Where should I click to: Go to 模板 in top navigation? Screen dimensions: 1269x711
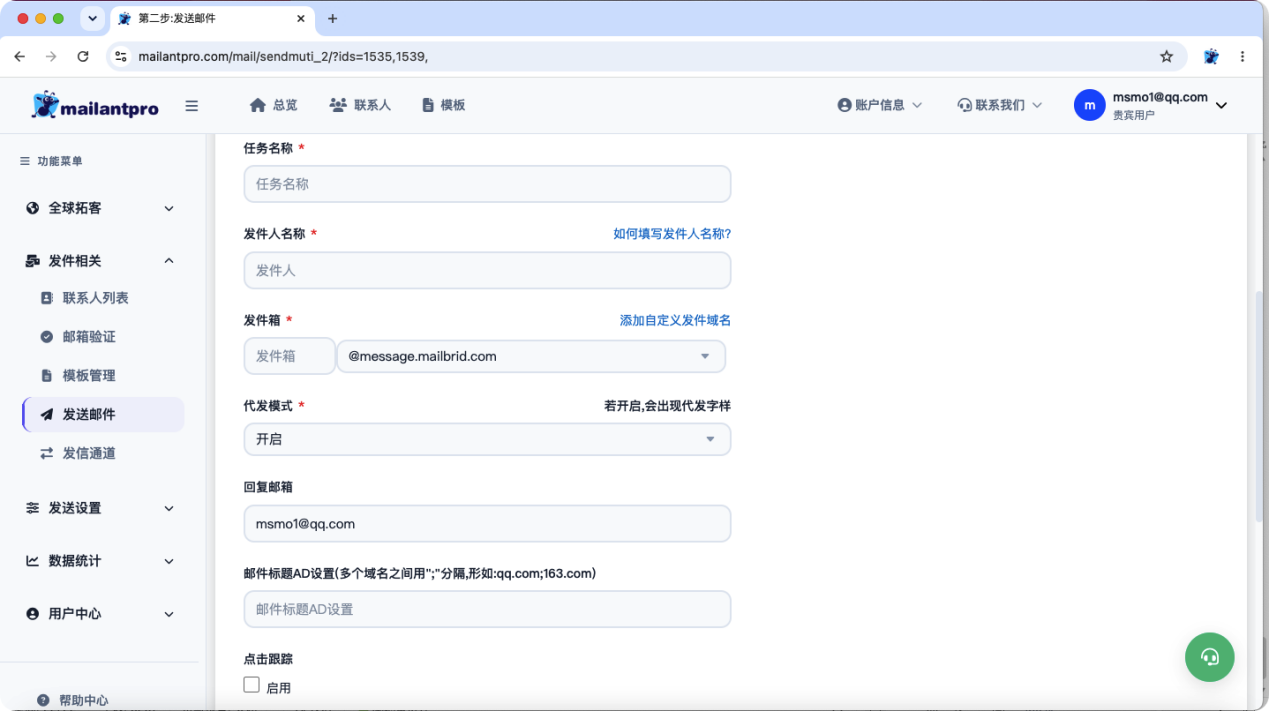click(444, 105)
